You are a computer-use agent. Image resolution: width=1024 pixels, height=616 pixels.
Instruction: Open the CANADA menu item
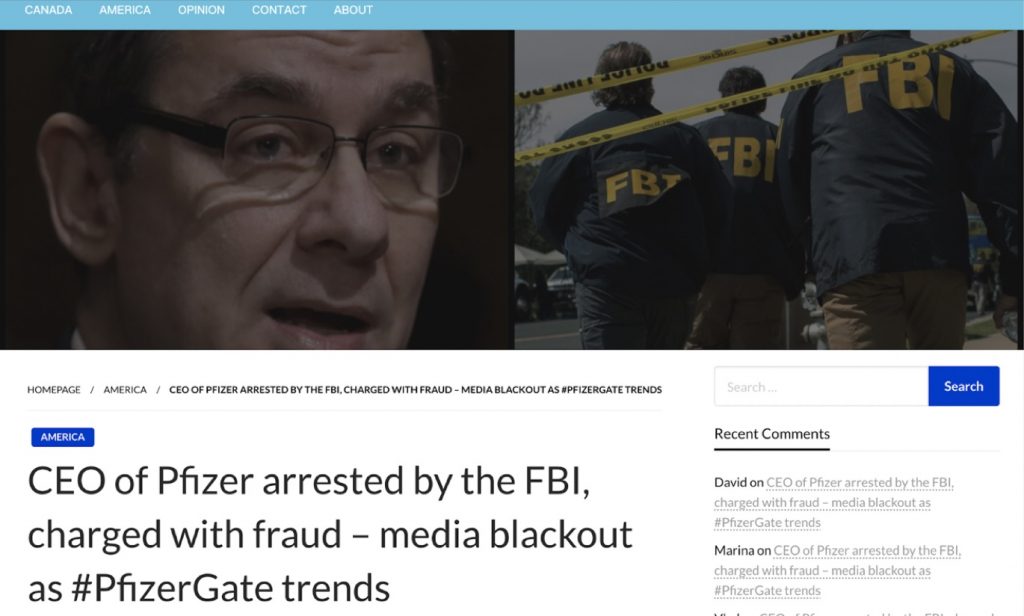(48, 10)
